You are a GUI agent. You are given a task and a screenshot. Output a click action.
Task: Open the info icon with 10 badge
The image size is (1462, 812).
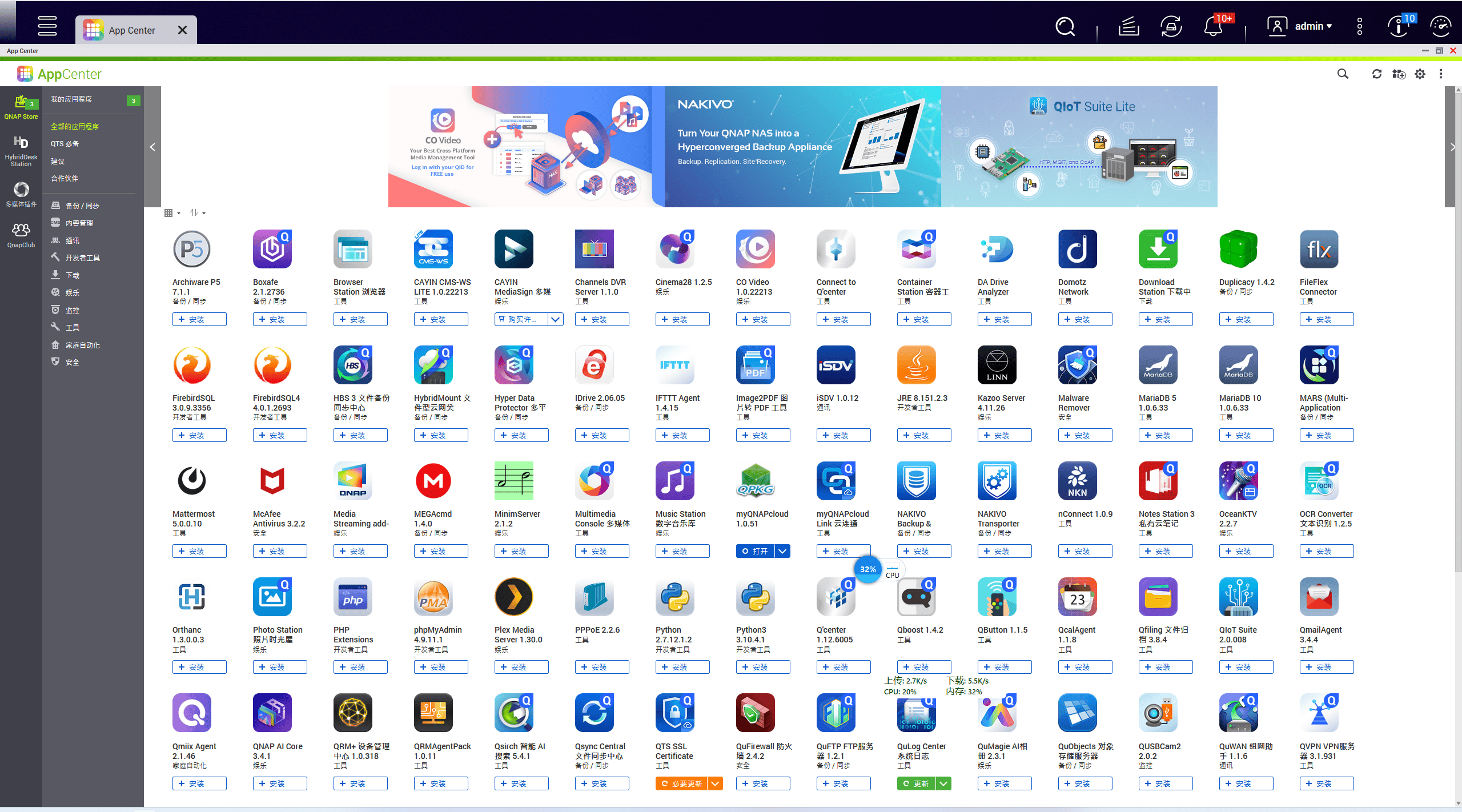(x=1399, y=26)
